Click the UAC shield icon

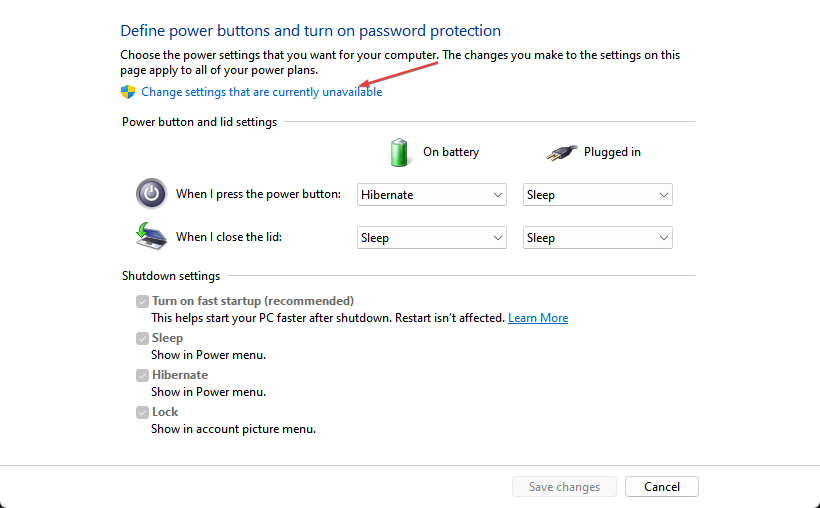(128, 92)
